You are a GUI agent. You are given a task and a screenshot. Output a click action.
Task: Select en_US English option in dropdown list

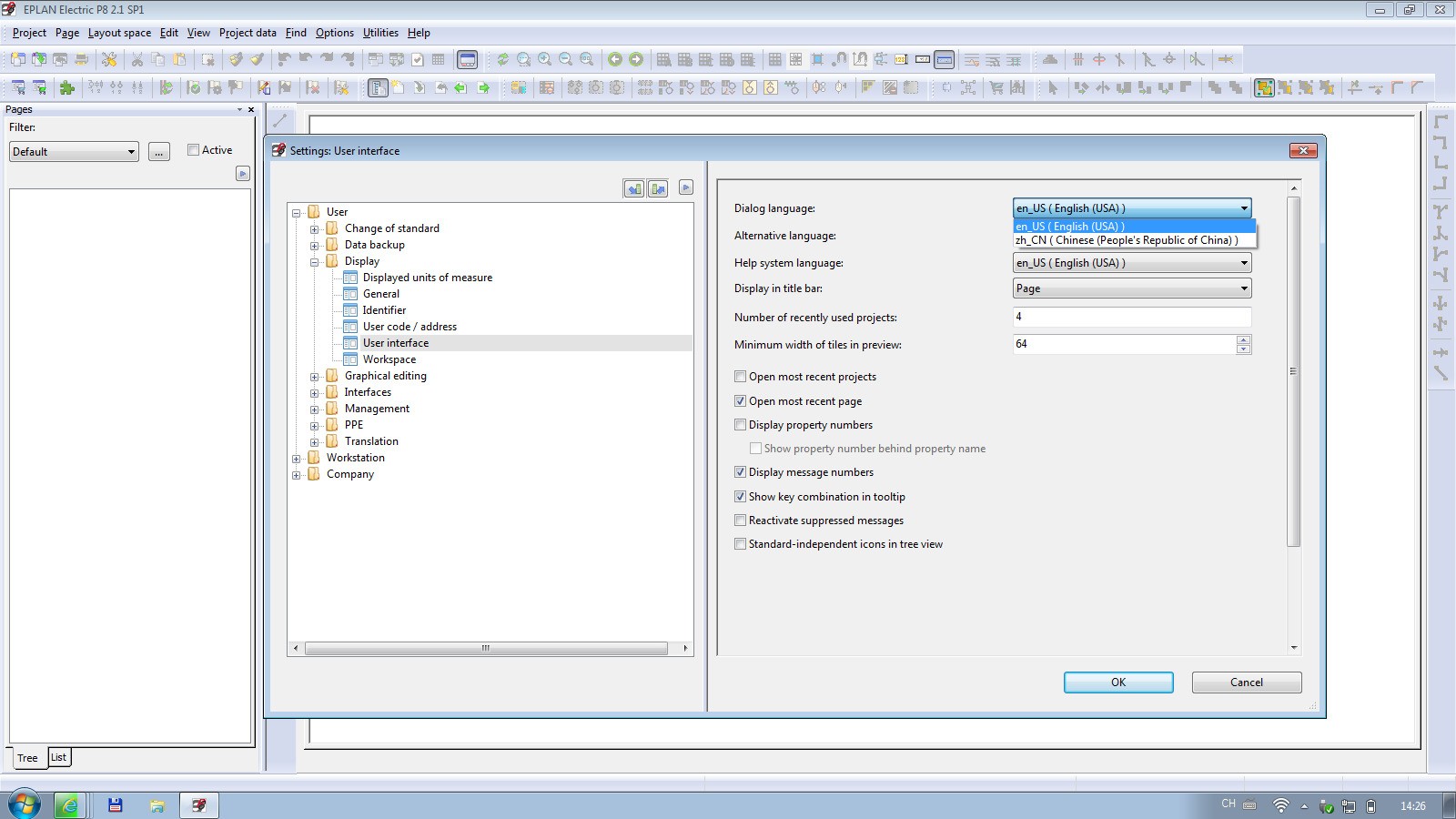pos(1134,226)
